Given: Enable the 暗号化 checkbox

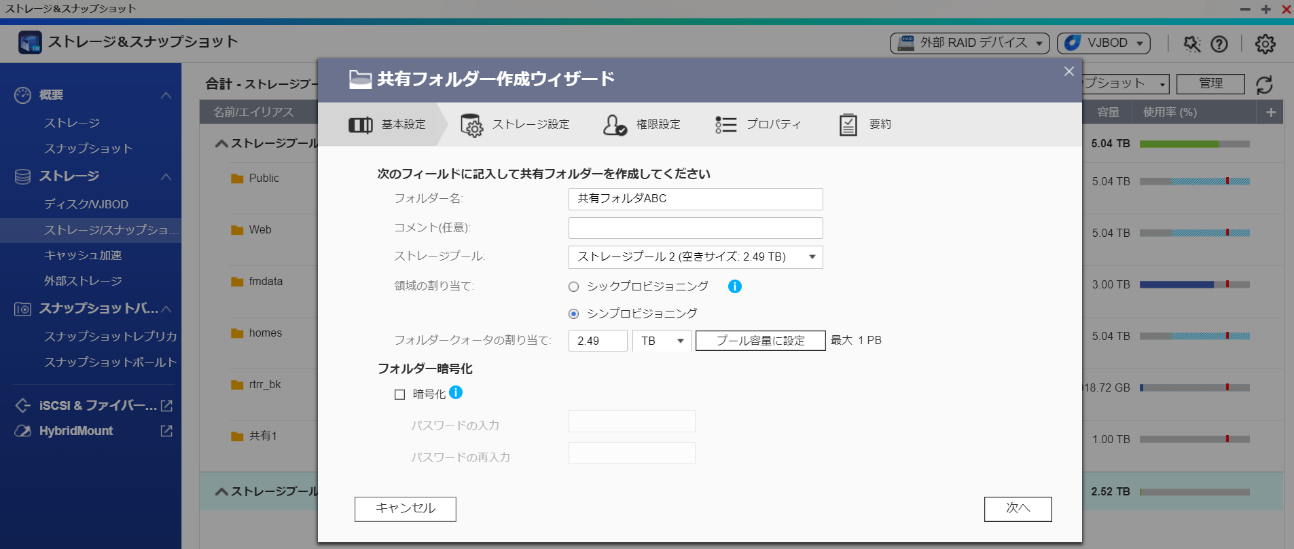Looking at the screenshot, I should 400,394.
